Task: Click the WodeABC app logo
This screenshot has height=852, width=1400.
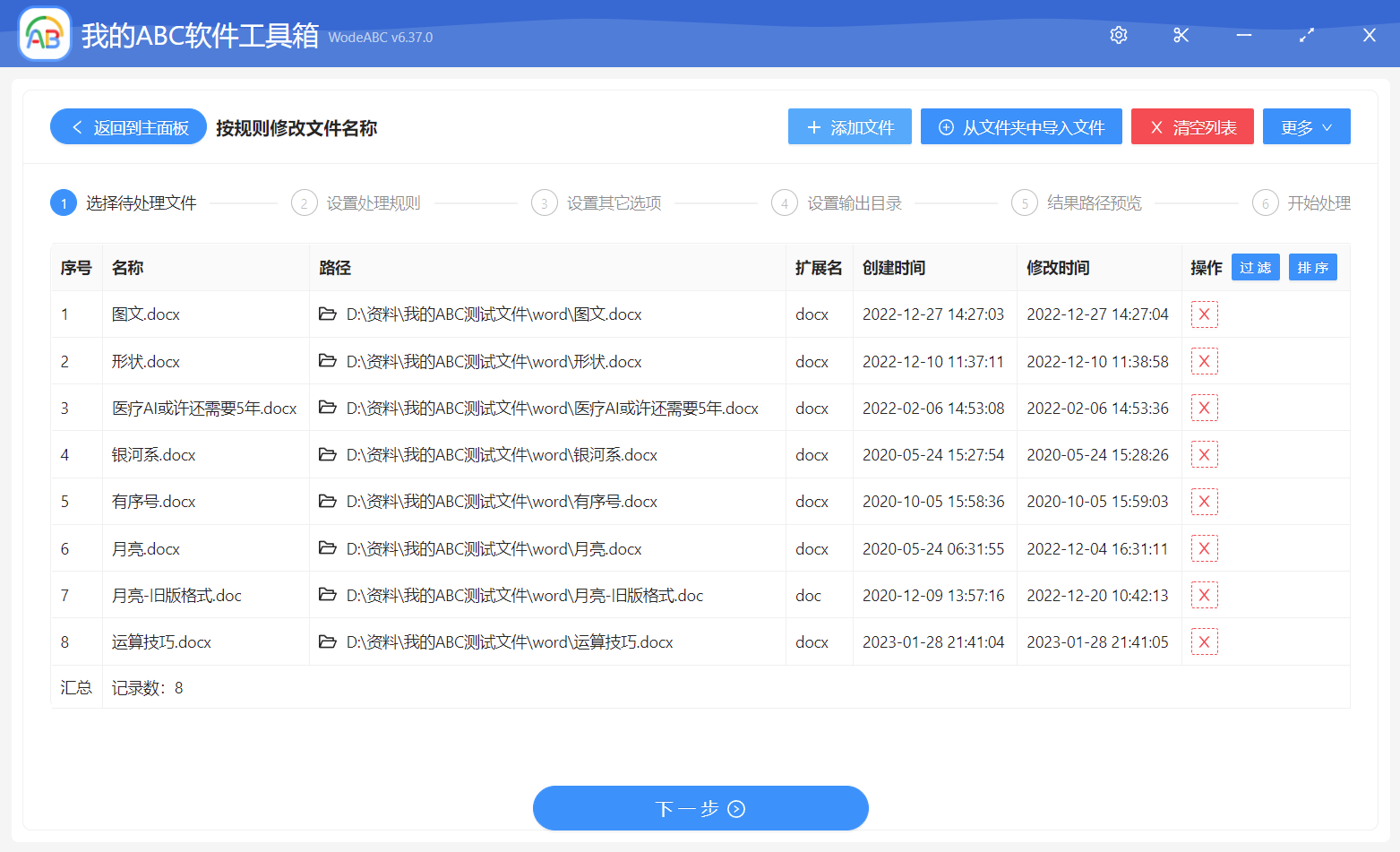Action: pos(45,35)
